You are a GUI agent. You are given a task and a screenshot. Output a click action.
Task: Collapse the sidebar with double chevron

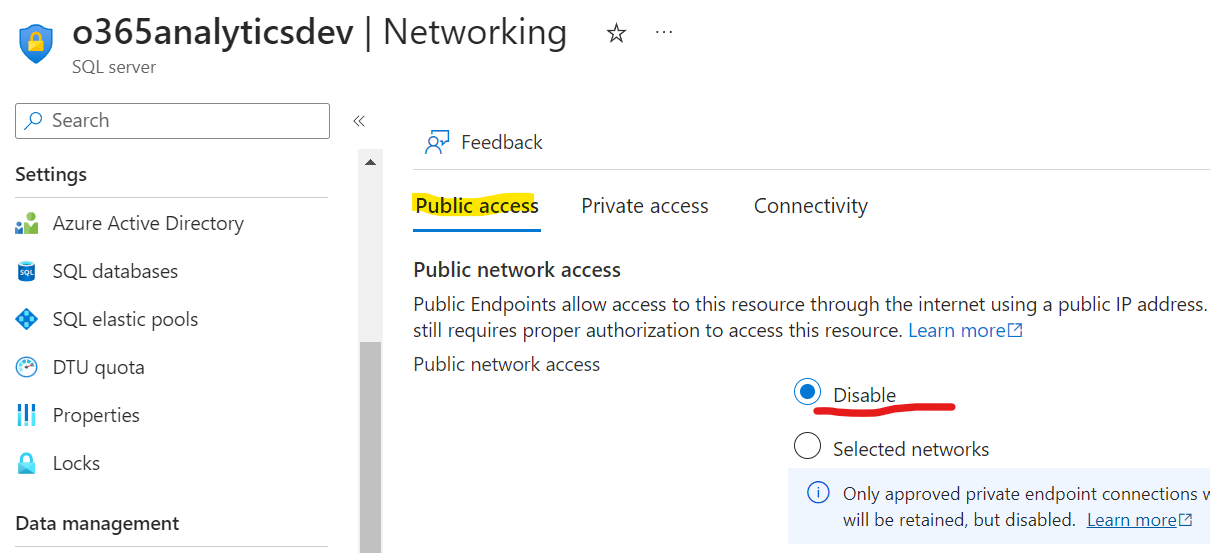pos(359,121)
